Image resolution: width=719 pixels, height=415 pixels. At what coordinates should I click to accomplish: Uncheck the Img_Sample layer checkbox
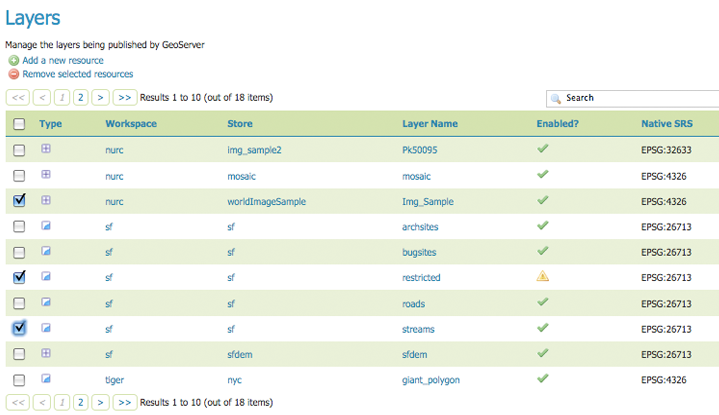(x=19, y=200)
